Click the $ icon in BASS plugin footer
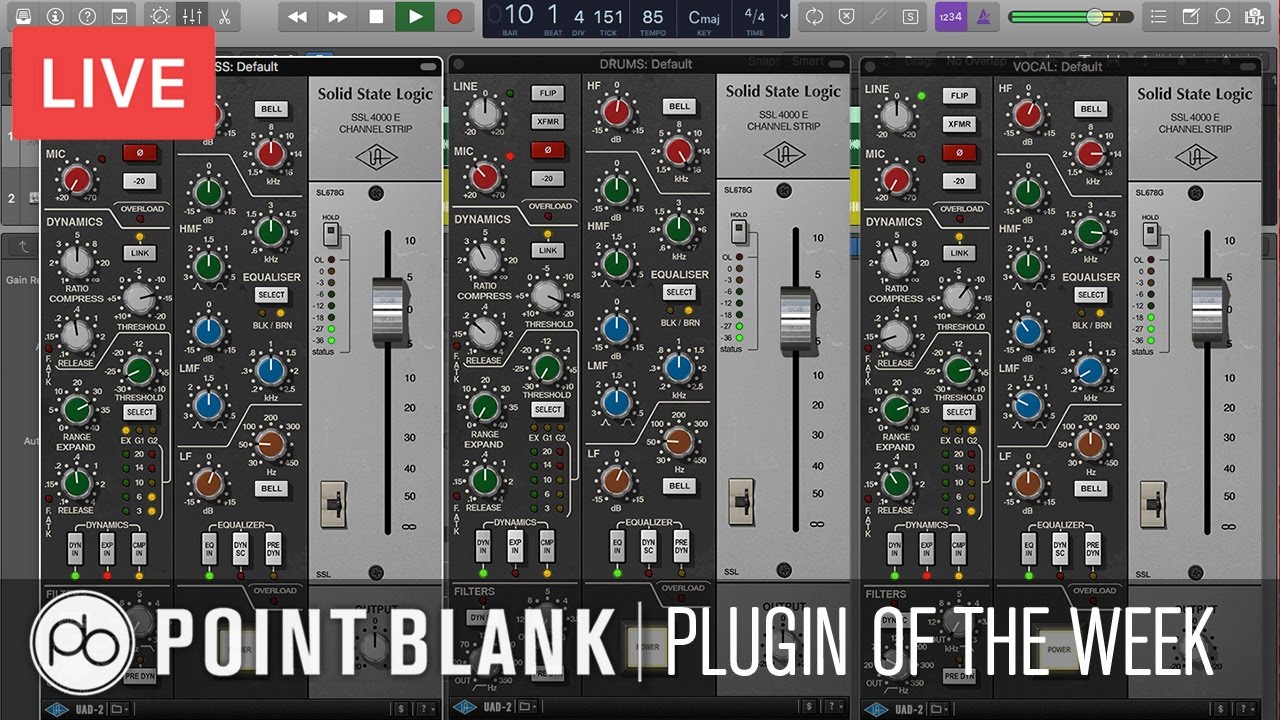Screen dimensions: 1280x720 click(x=401, y=709)
